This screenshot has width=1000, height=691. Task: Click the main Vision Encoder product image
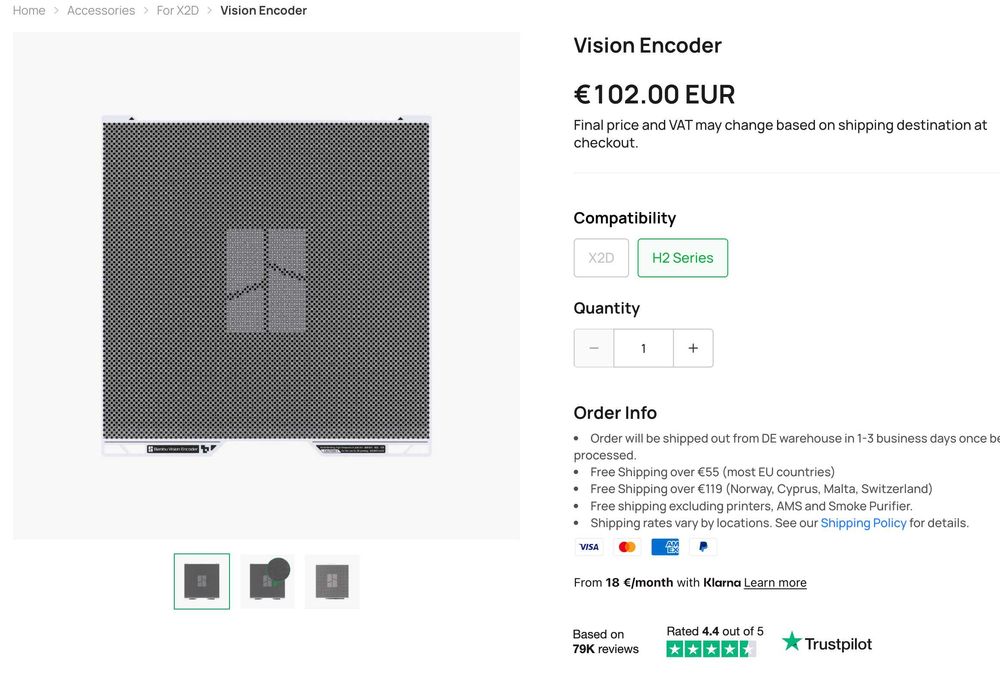coord(266,286)
